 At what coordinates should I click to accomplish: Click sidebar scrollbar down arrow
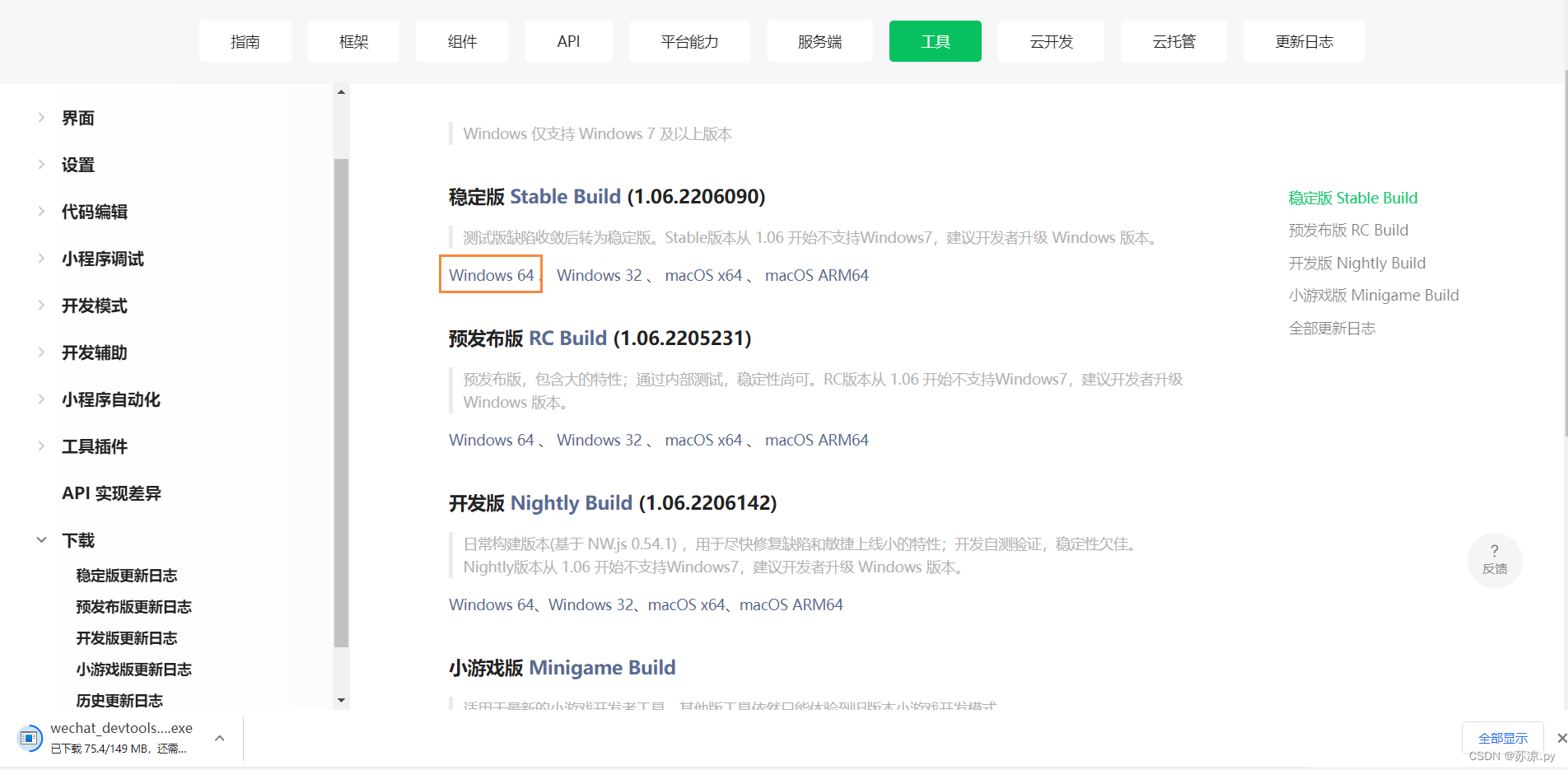click(x=341, y=701)
